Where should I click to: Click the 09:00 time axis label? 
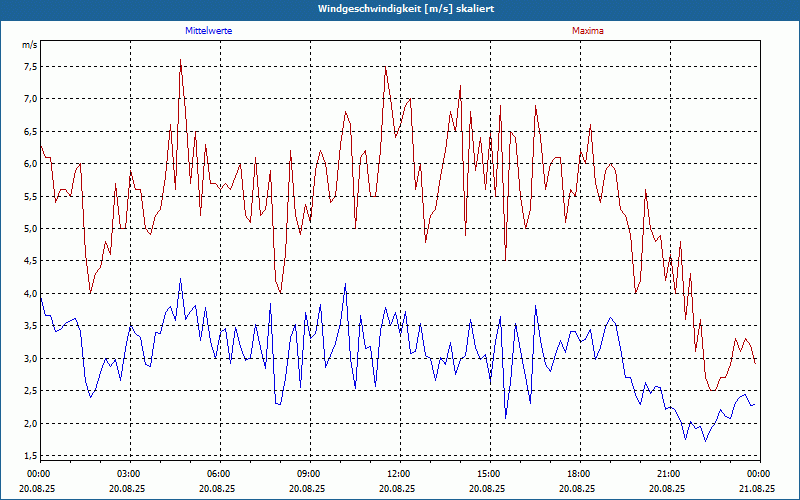click(307, 474)
